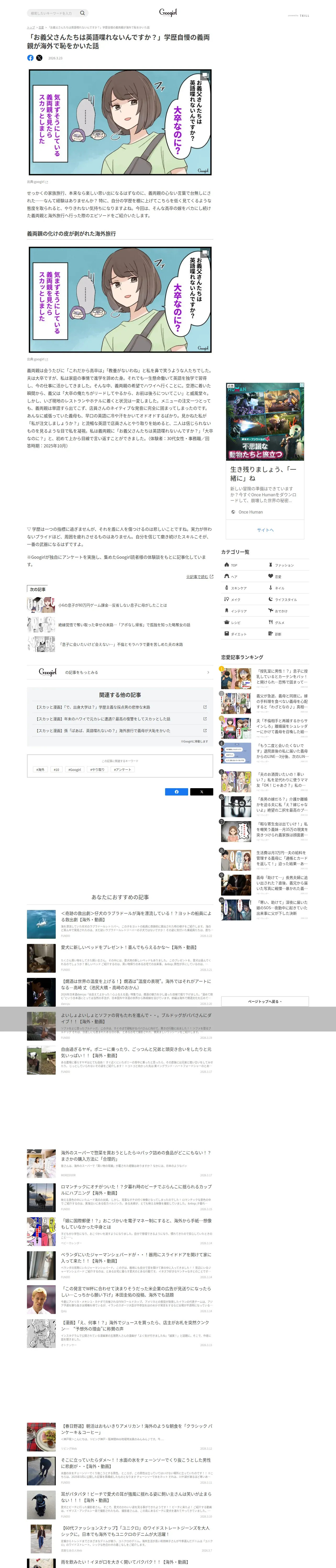Click the レシピ category icon
Screen dimensions: 336x1568
(x=227, y=622)
